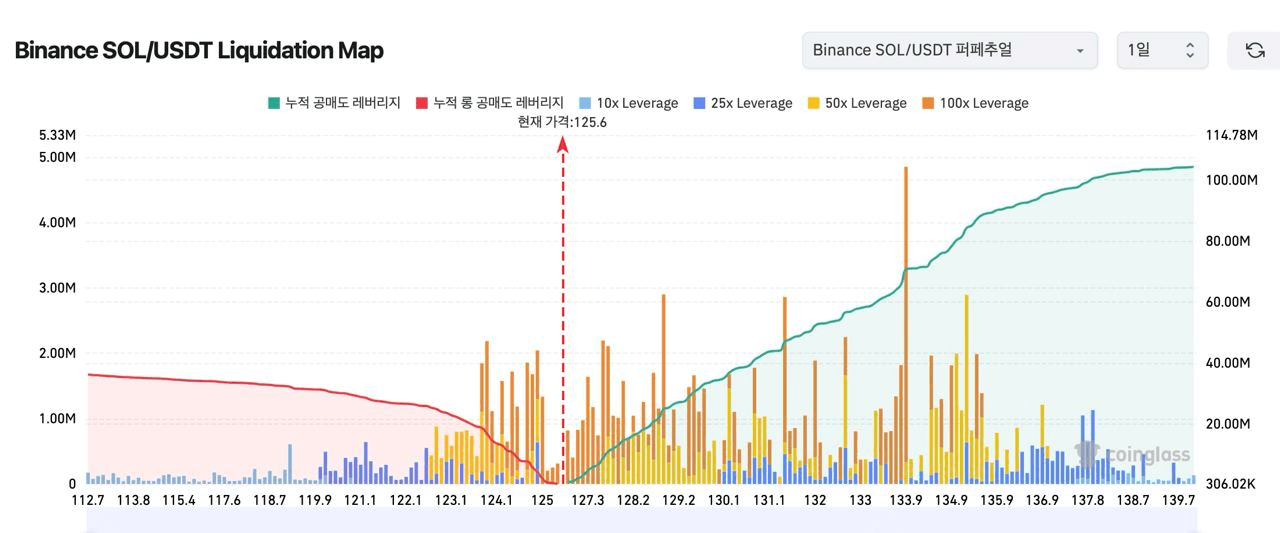Click the 100.00M right axis label
This screenshot has height=533, width=1280.
[1230, 180]
